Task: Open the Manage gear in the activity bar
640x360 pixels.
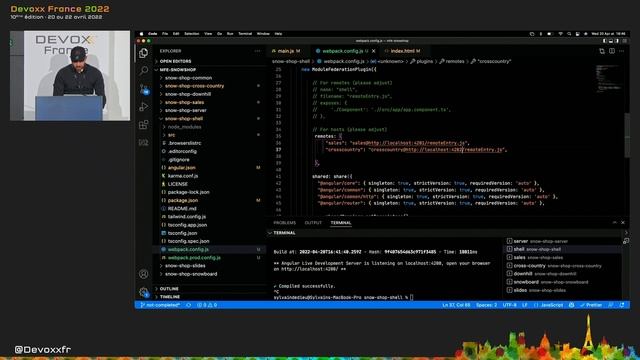Action: 144,292
